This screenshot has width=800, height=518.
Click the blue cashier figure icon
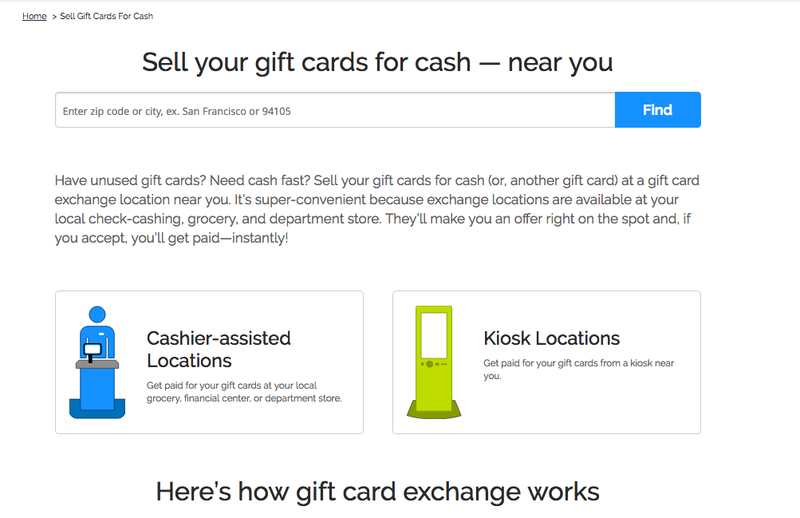point(97,362)
